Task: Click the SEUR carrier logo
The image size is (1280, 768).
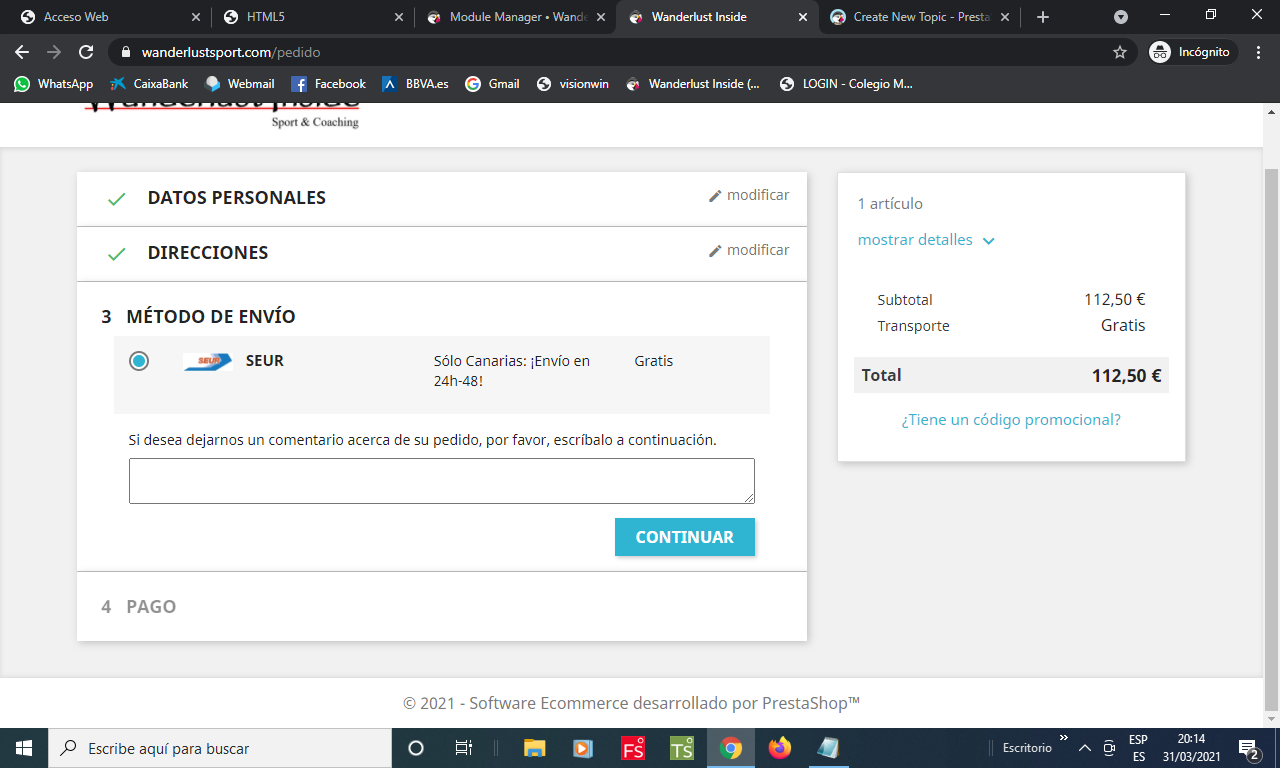Action: [x=208, y=361]
